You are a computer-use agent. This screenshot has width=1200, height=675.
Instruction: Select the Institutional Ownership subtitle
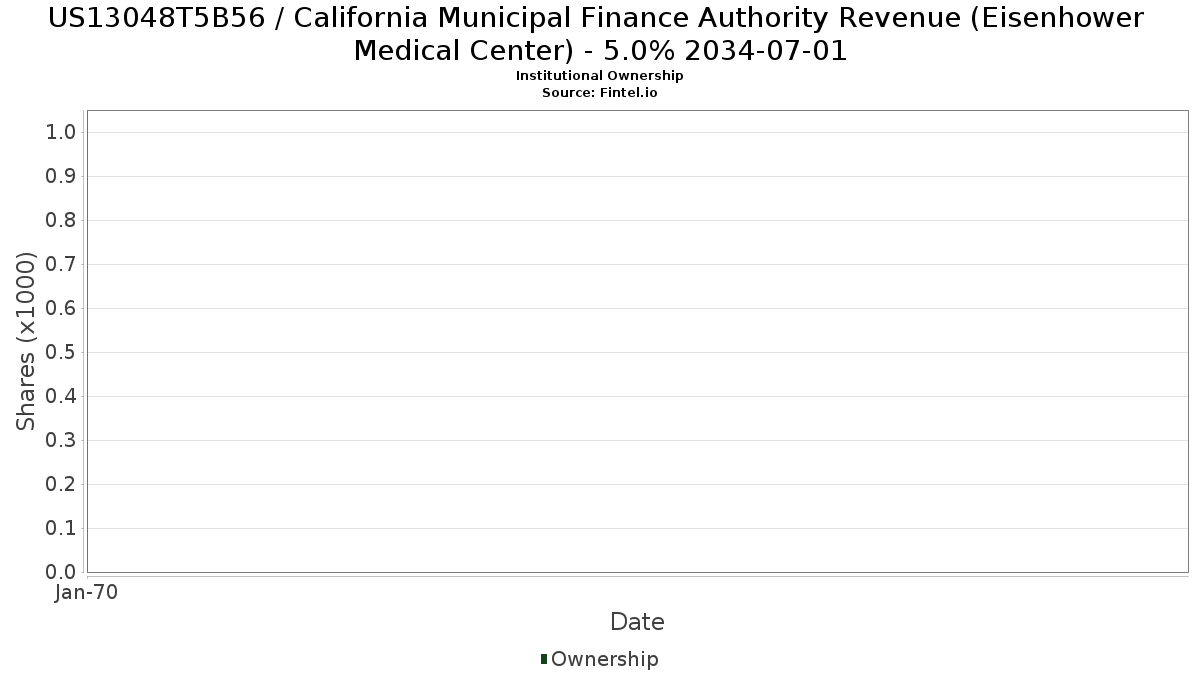(x=599, y=76)
